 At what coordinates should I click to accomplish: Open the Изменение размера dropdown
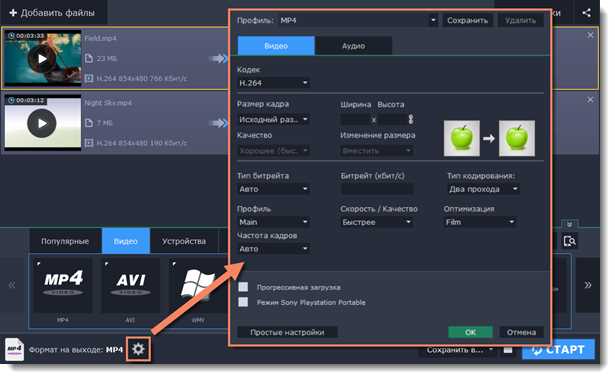point(377,151)
